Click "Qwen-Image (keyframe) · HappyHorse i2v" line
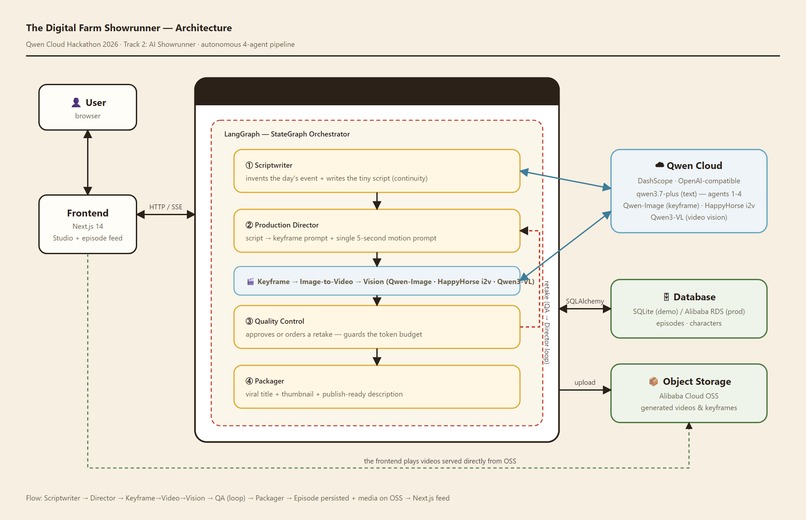This screenshot has height=520, width=806. [689, 206]
